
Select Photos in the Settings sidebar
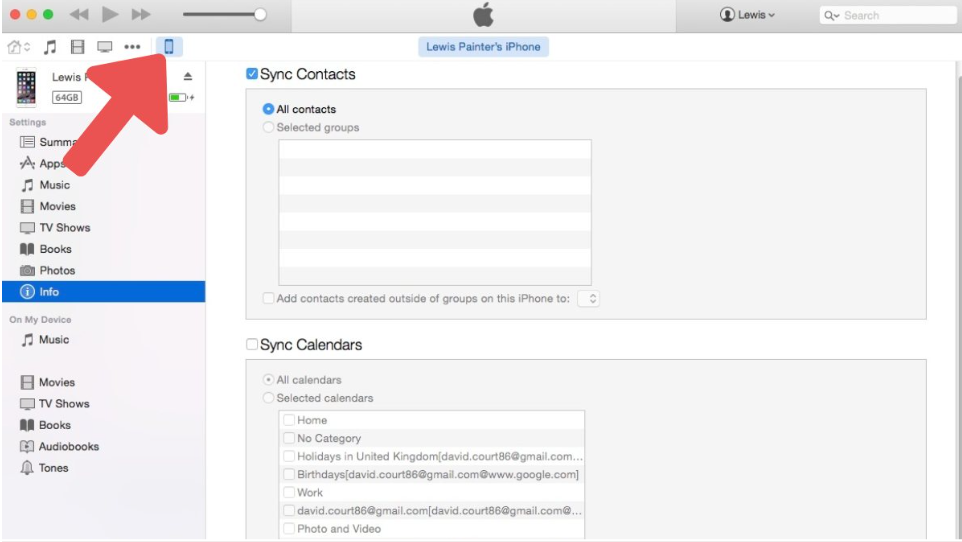tap(57, 271)
